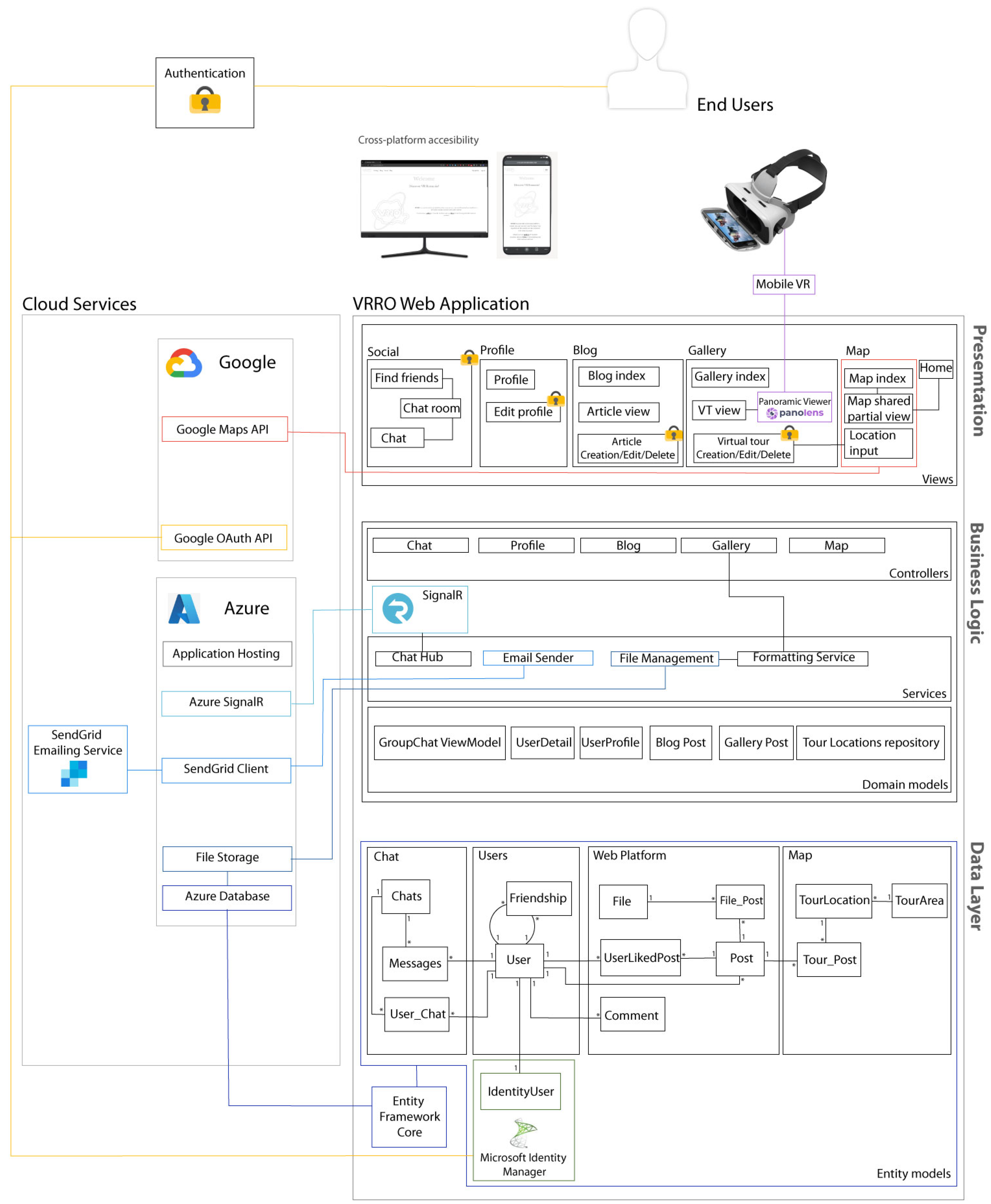The width and height of the screenshot is (991, 1204).
Task: Click the Panoramic Viewer panolens box
Action: [x=794, y=407]
